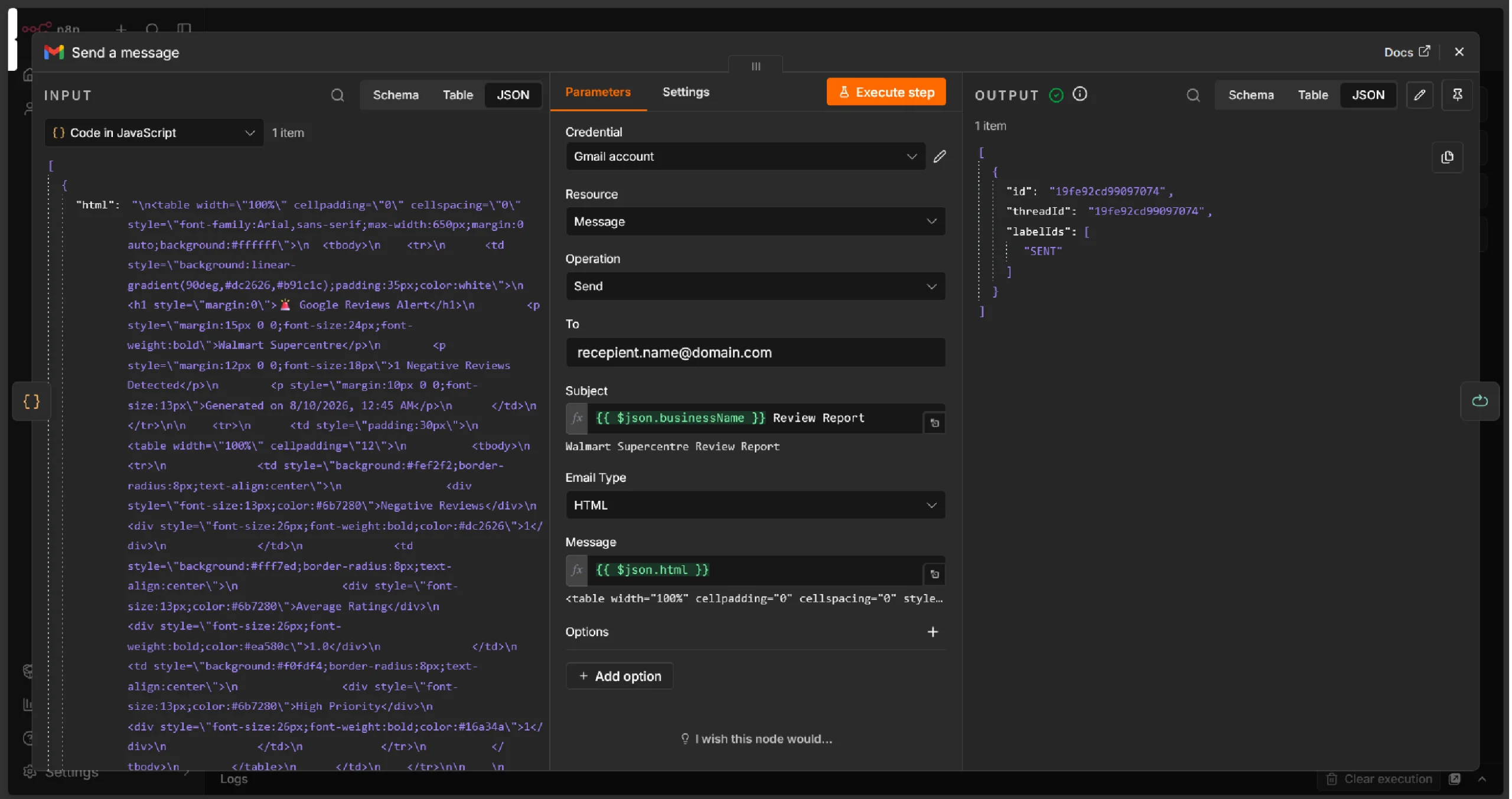Image resolution: width=1512 pixels, height=799 pixels.
Task: Click the execution success check icon
Action: (1056, 95)
